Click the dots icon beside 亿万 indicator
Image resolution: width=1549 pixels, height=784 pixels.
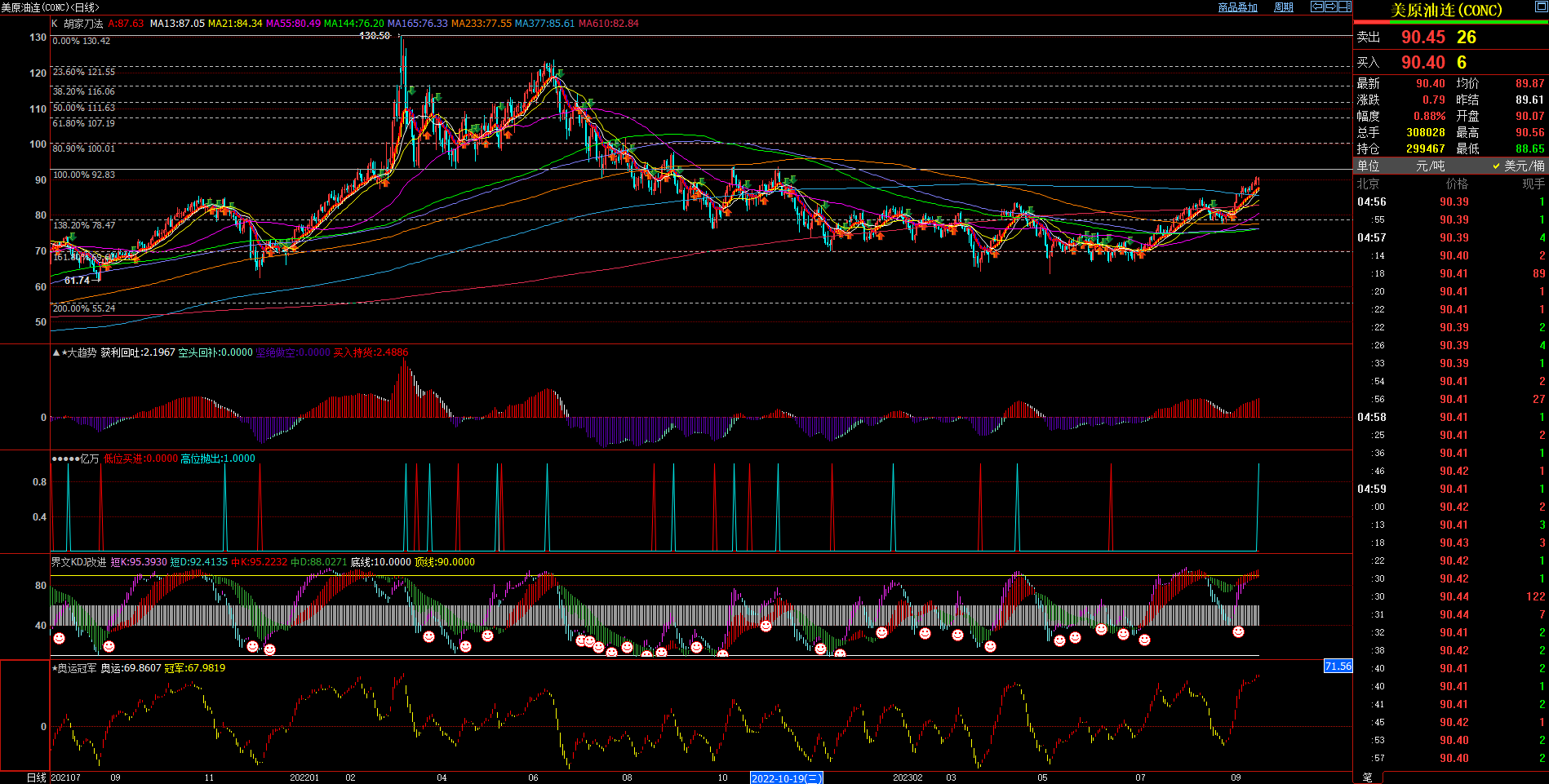tap(64, 458)
